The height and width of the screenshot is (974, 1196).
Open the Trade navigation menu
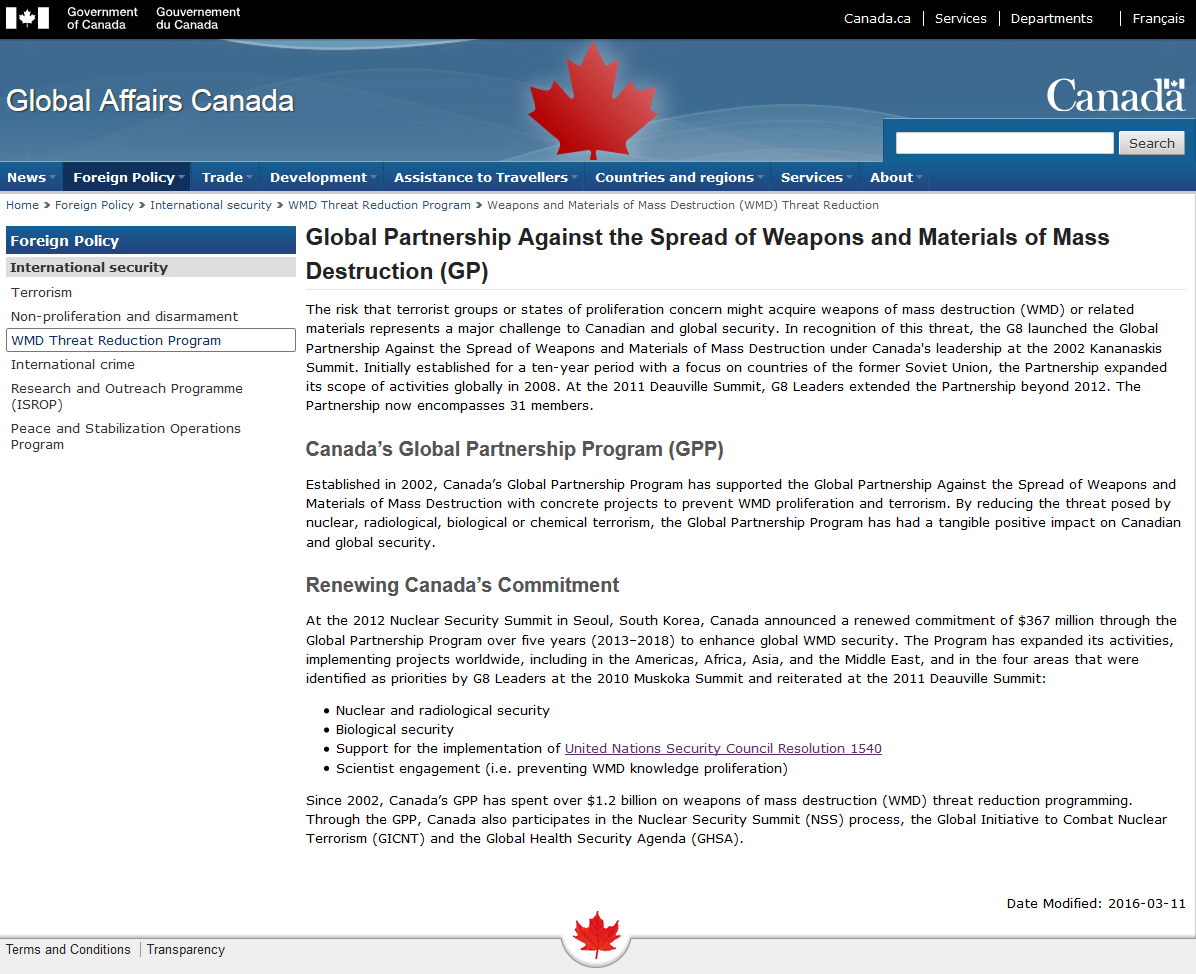[223, 177]
